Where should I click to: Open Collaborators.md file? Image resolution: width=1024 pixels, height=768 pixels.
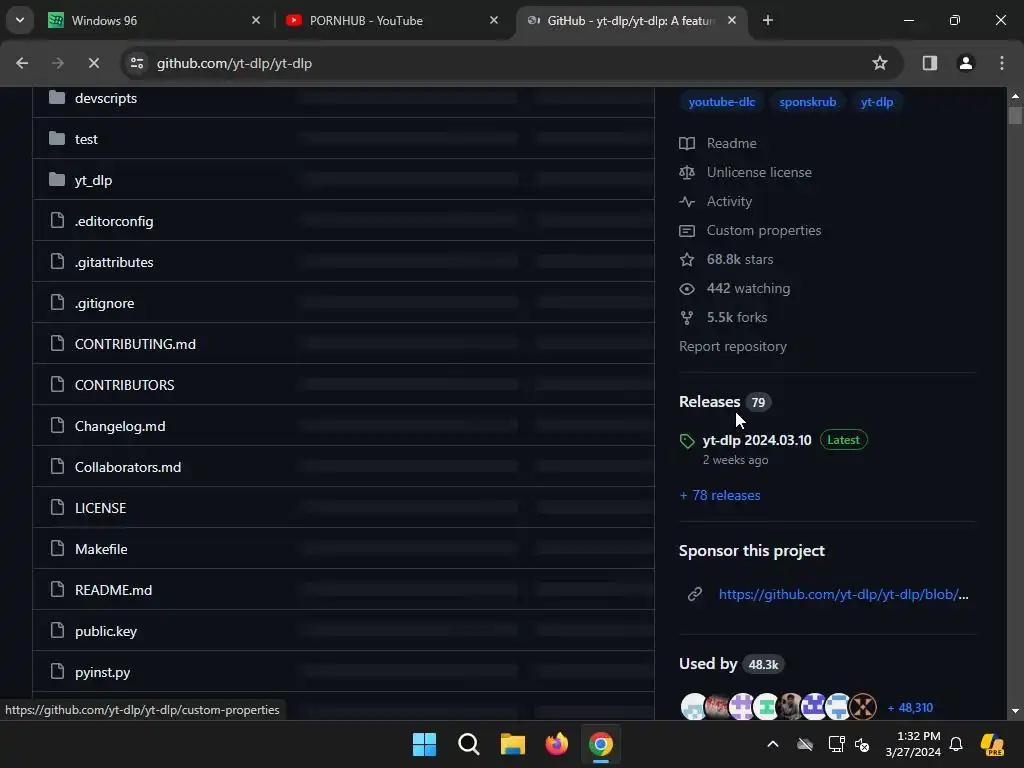(128, 467)
